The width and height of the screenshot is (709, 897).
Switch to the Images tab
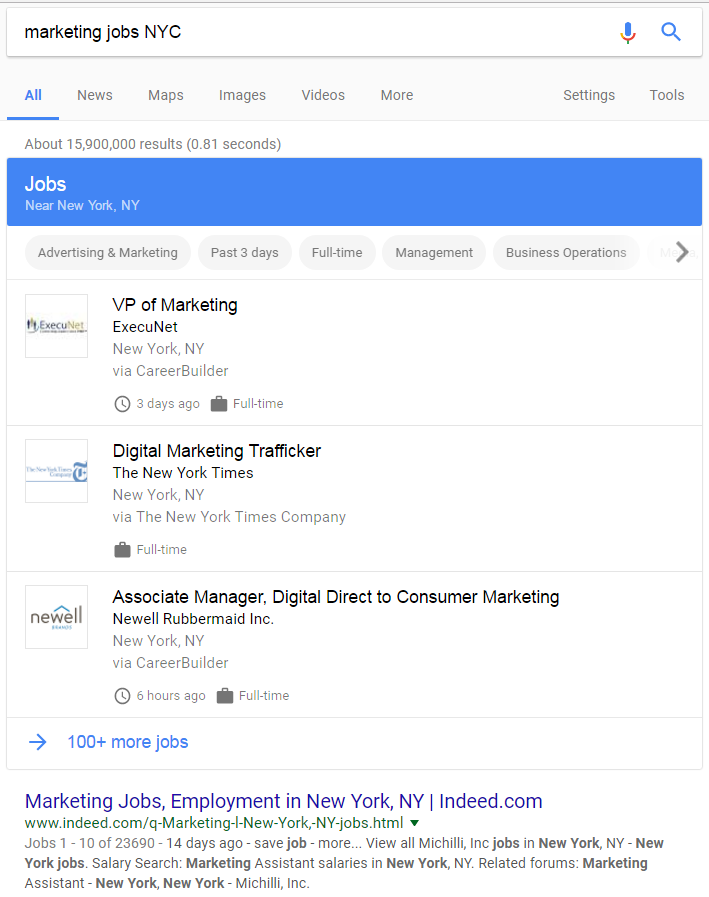[242, 95]
